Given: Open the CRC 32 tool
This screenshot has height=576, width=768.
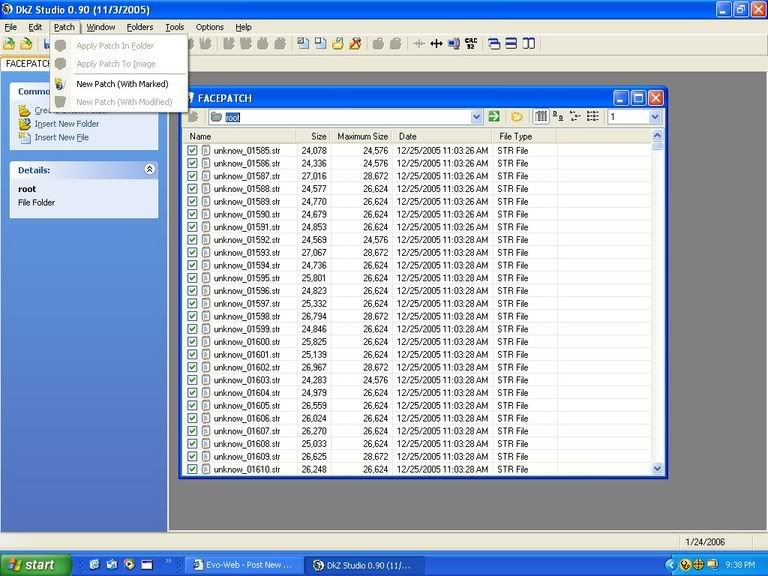Looking at the screenshot, I should point(471,44).
